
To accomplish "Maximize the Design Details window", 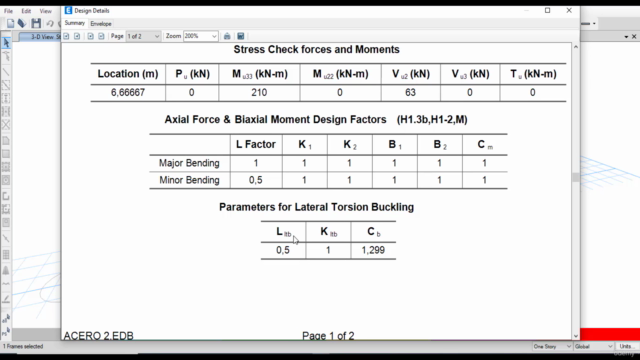I will (548, 11).
